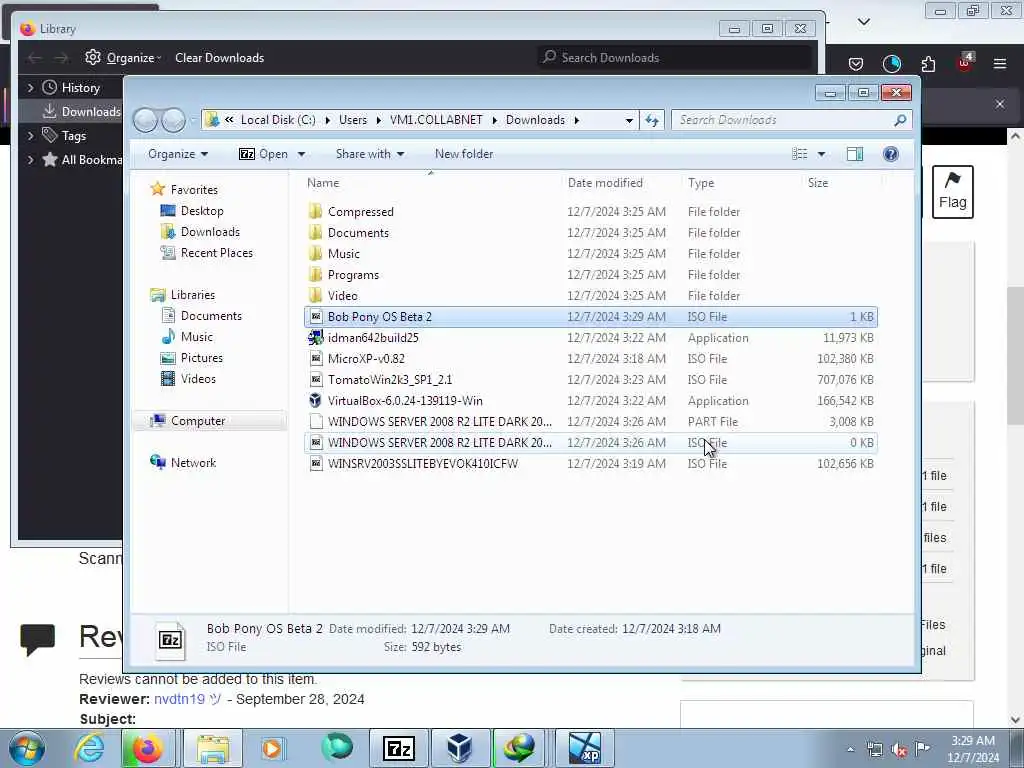The height and width of the screenshot is (768, 1024).
Task: Expand Open button dropdown arrow
Action: coord(301,154)
